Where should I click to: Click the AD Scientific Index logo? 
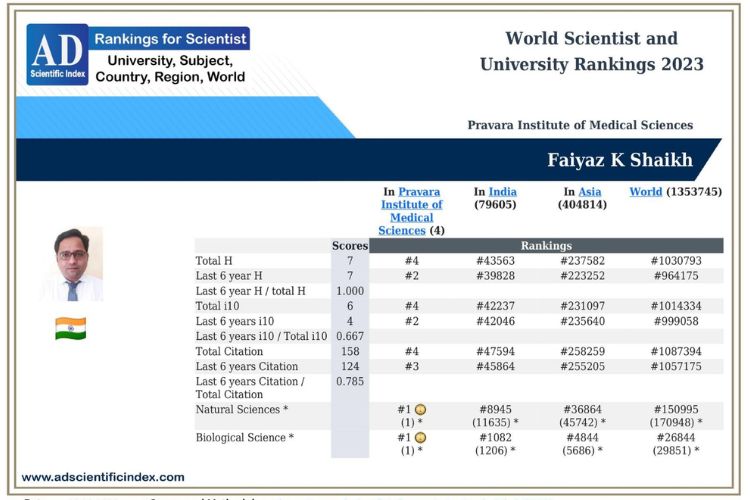(57, 54)
